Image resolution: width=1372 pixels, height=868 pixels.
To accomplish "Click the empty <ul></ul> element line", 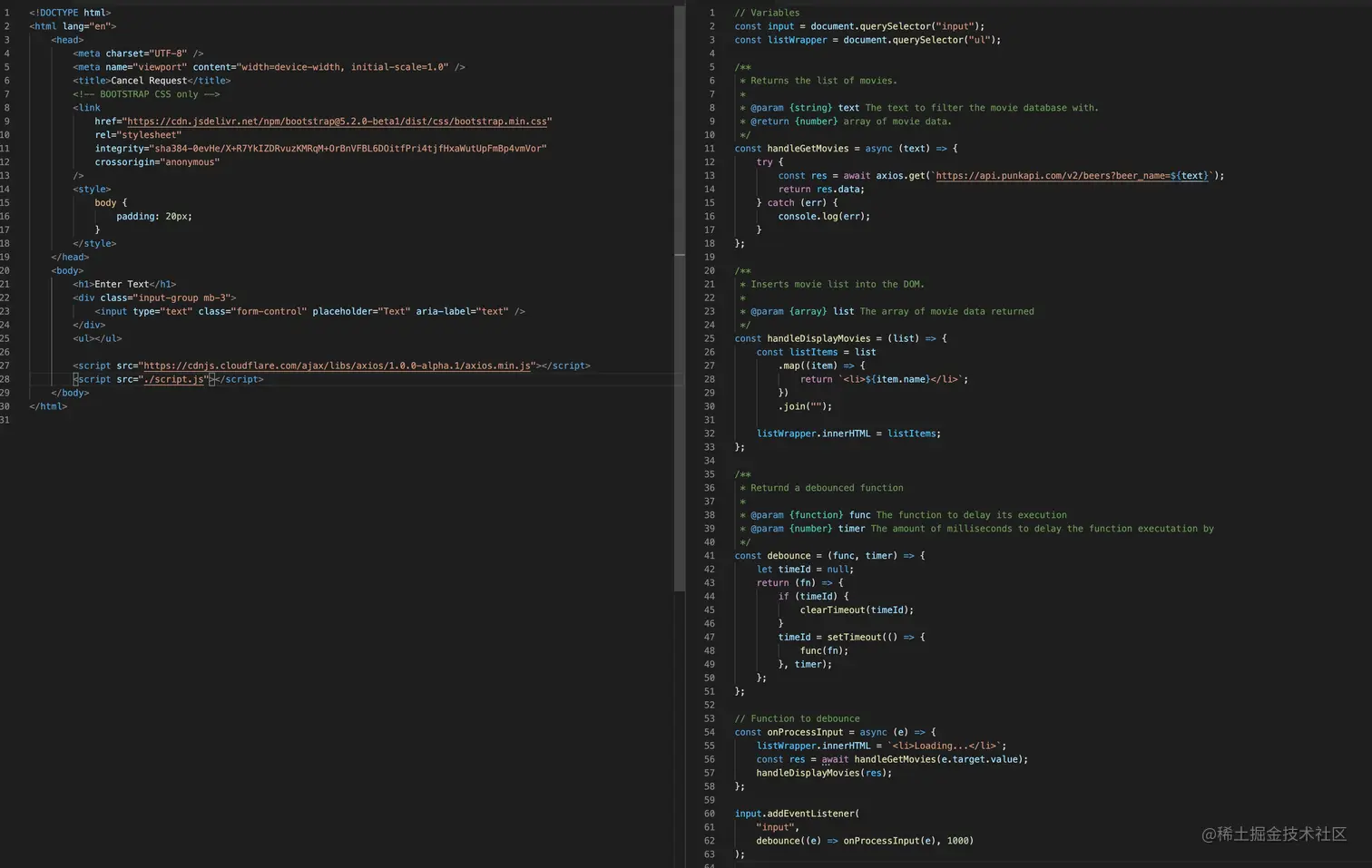I will coord(97,338).
